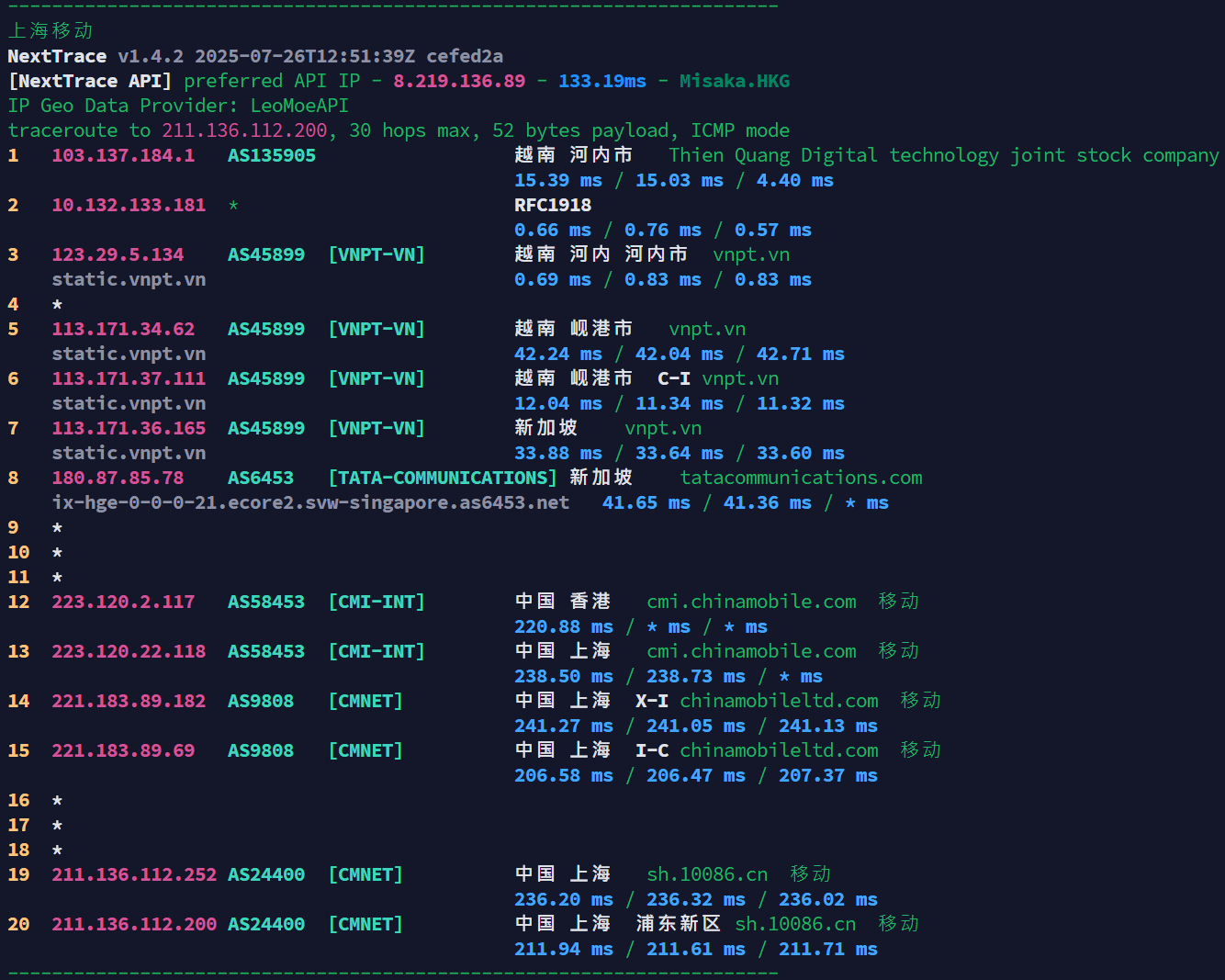Click Thien Quang Digital technology company name
This screenshot has height=980, width=1225.
click(944, 155)
